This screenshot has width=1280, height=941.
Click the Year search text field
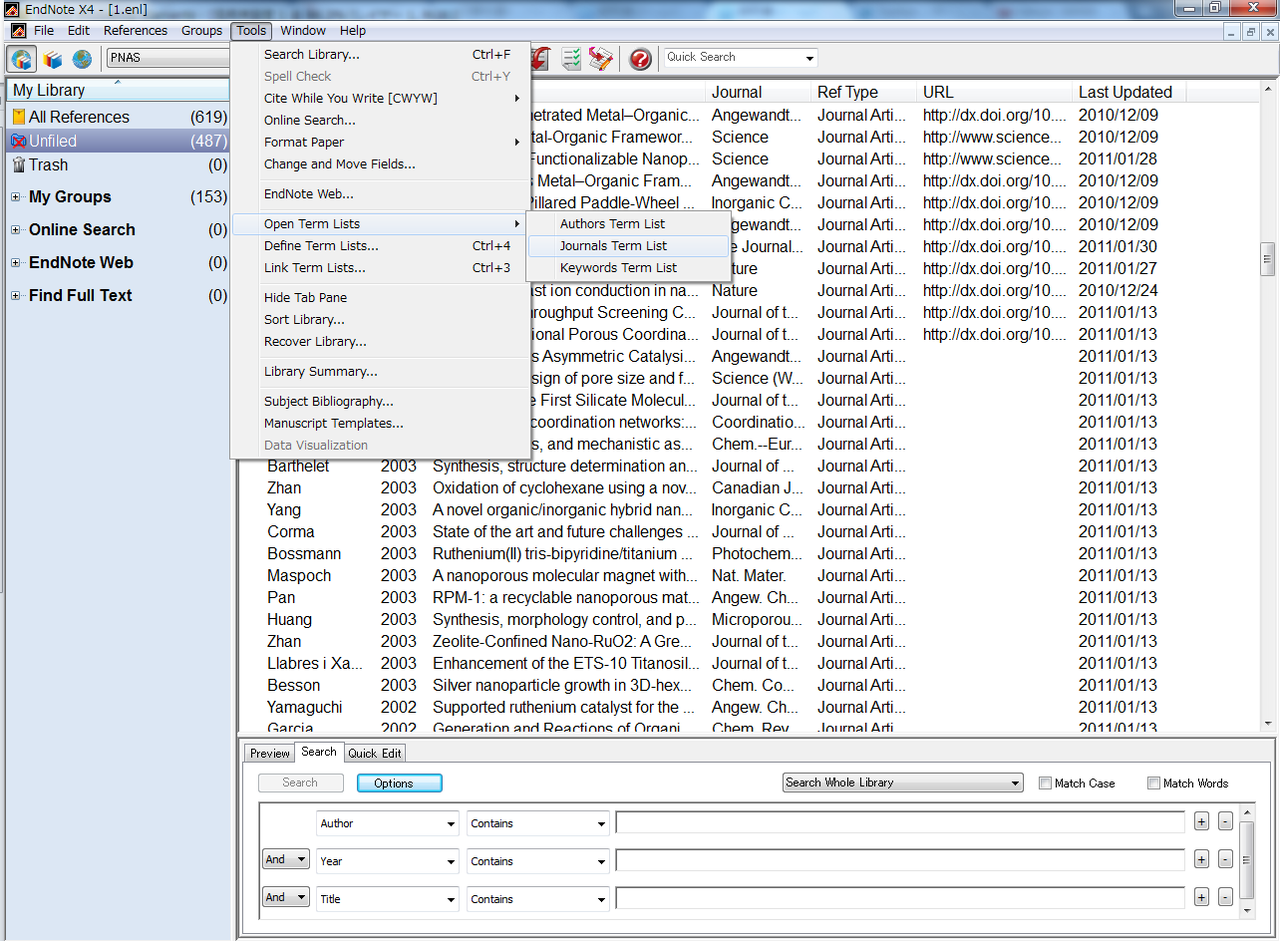pyautogui.click(x=900, y=860)
